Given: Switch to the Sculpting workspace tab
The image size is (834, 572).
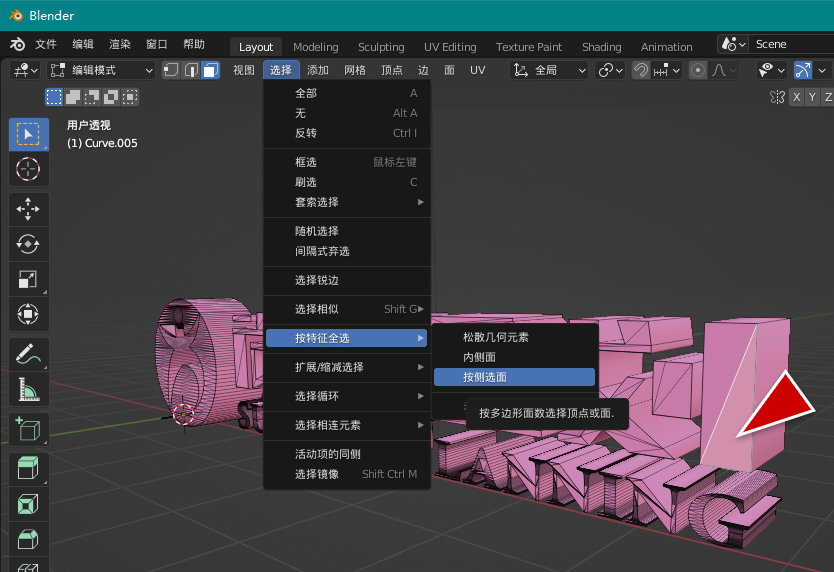Looking at the screenshot, I should click(x=381, y=47).
